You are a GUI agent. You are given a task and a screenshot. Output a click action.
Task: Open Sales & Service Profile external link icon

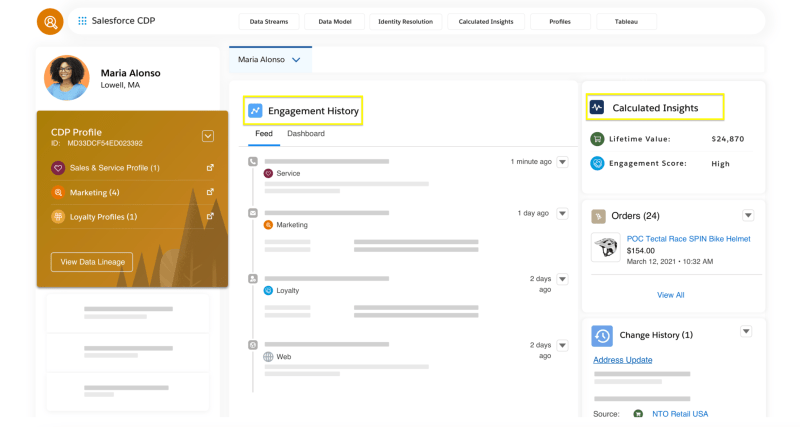[210, 167]
